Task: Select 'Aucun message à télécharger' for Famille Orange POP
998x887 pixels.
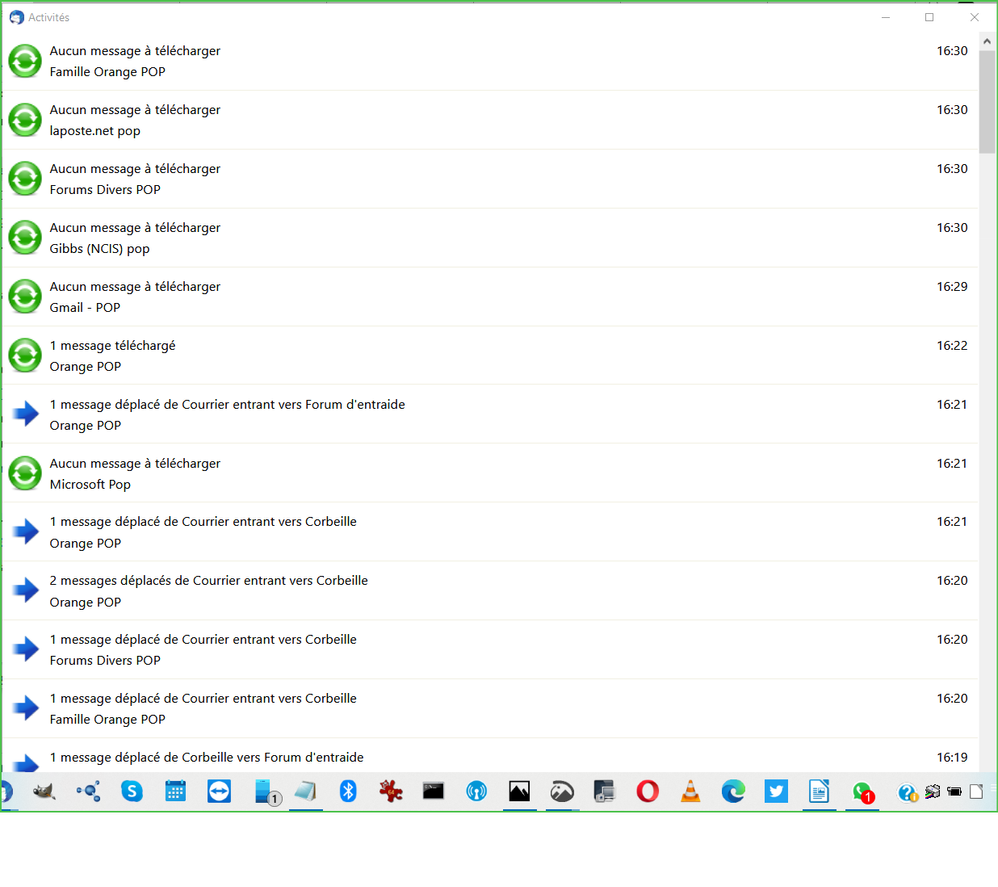Action: point(135,51)
